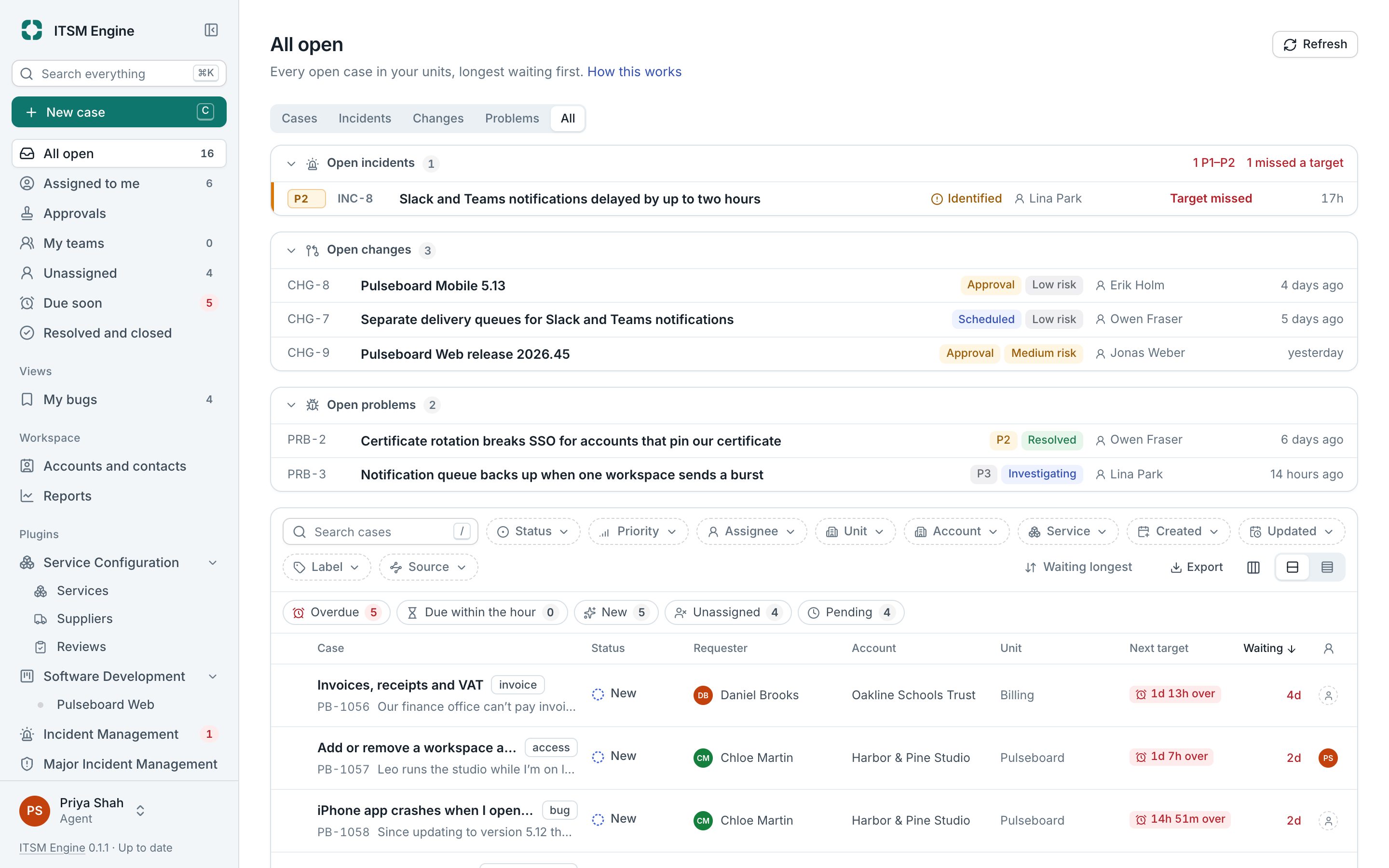The image size is (1389, 868).
Task: Open Approvals from the stamp icon
Action: [27, 213]
